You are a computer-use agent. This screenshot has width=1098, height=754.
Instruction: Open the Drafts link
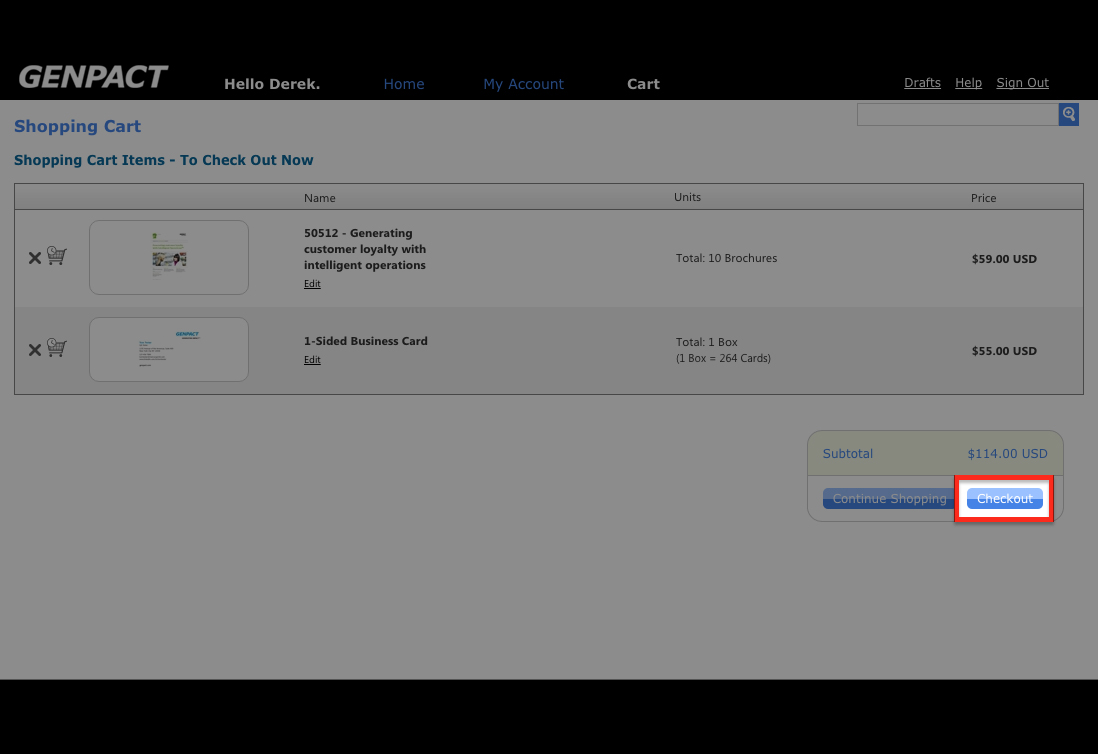tap(922, 83)
